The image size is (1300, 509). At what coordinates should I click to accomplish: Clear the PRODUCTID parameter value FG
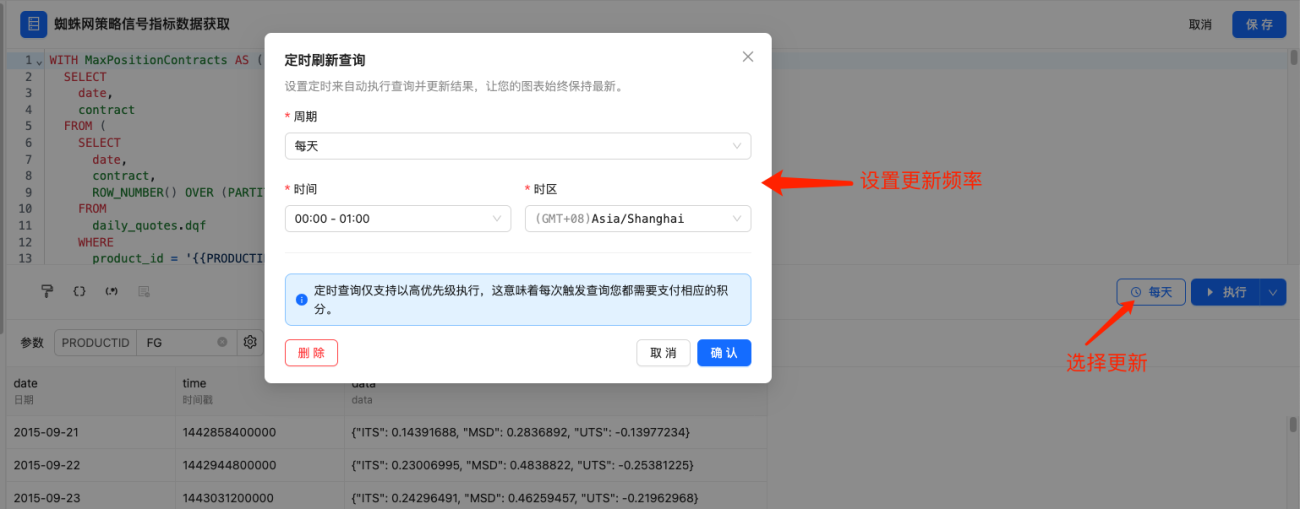click(x=223, y=342)
